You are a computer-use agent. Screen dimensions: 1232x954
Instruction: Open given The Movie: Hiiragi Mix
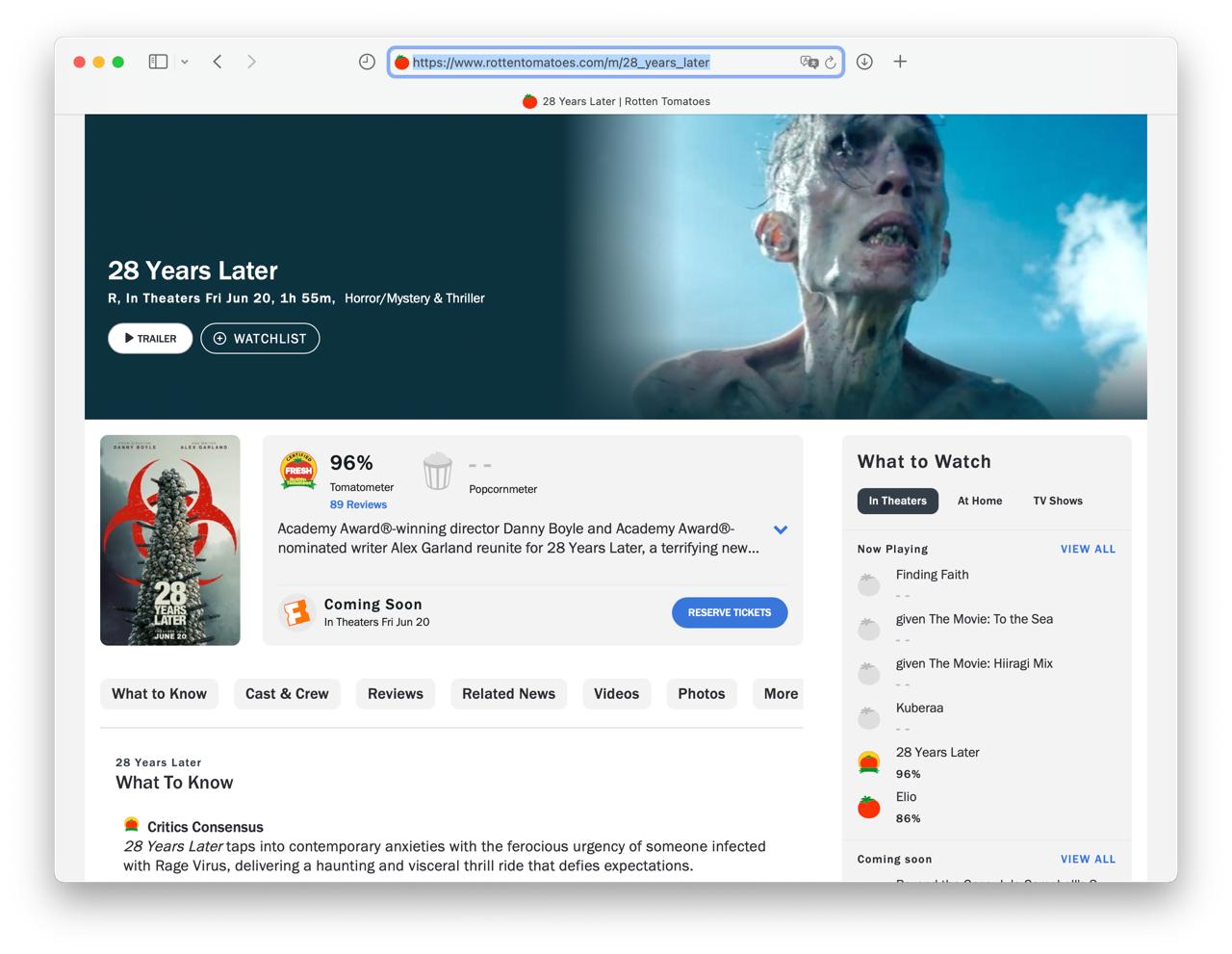974,663
